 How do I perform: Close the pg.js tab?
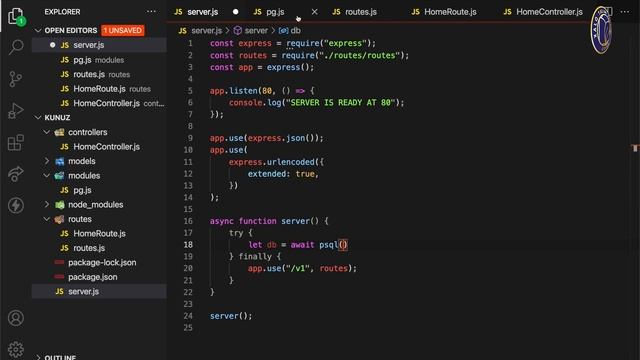tap(314, 12)
